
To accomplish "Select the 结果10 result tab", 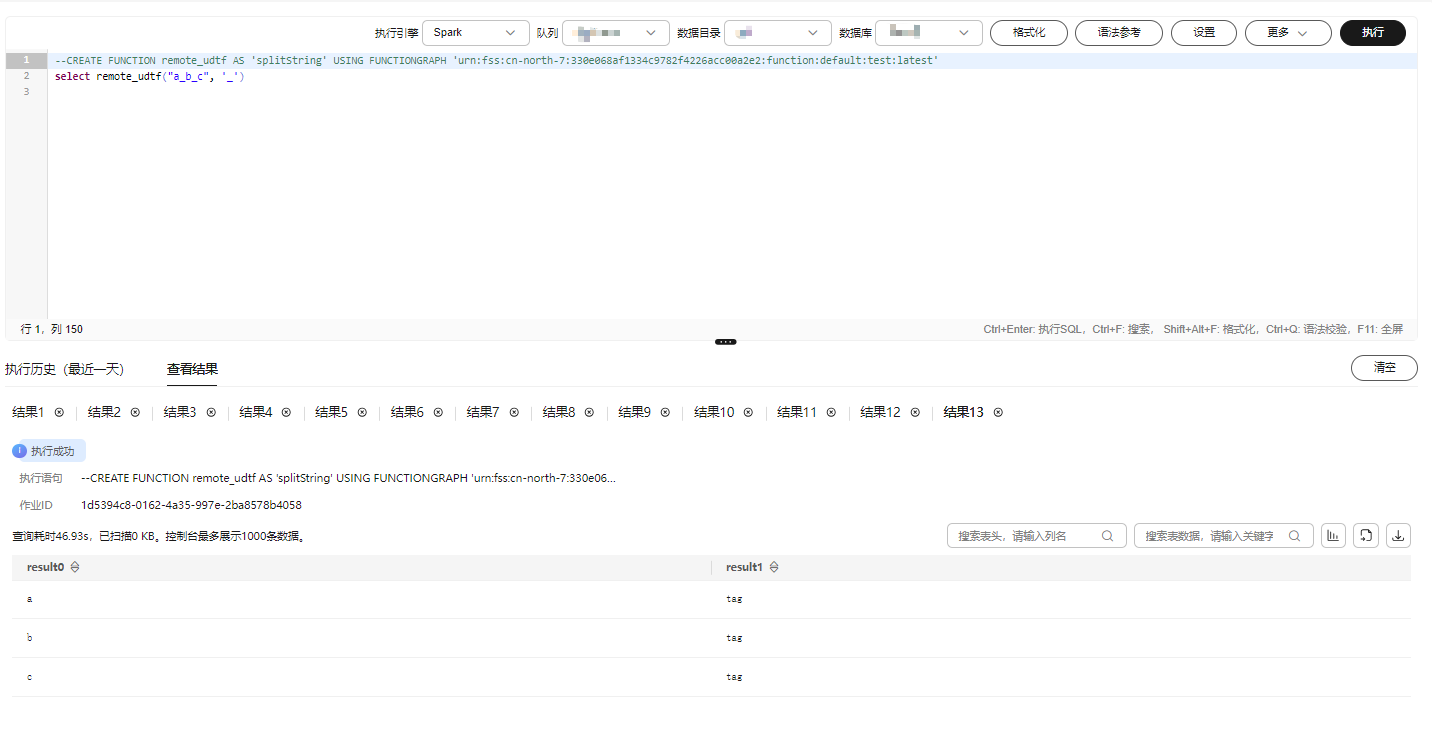I will click(x=714, y=412).
